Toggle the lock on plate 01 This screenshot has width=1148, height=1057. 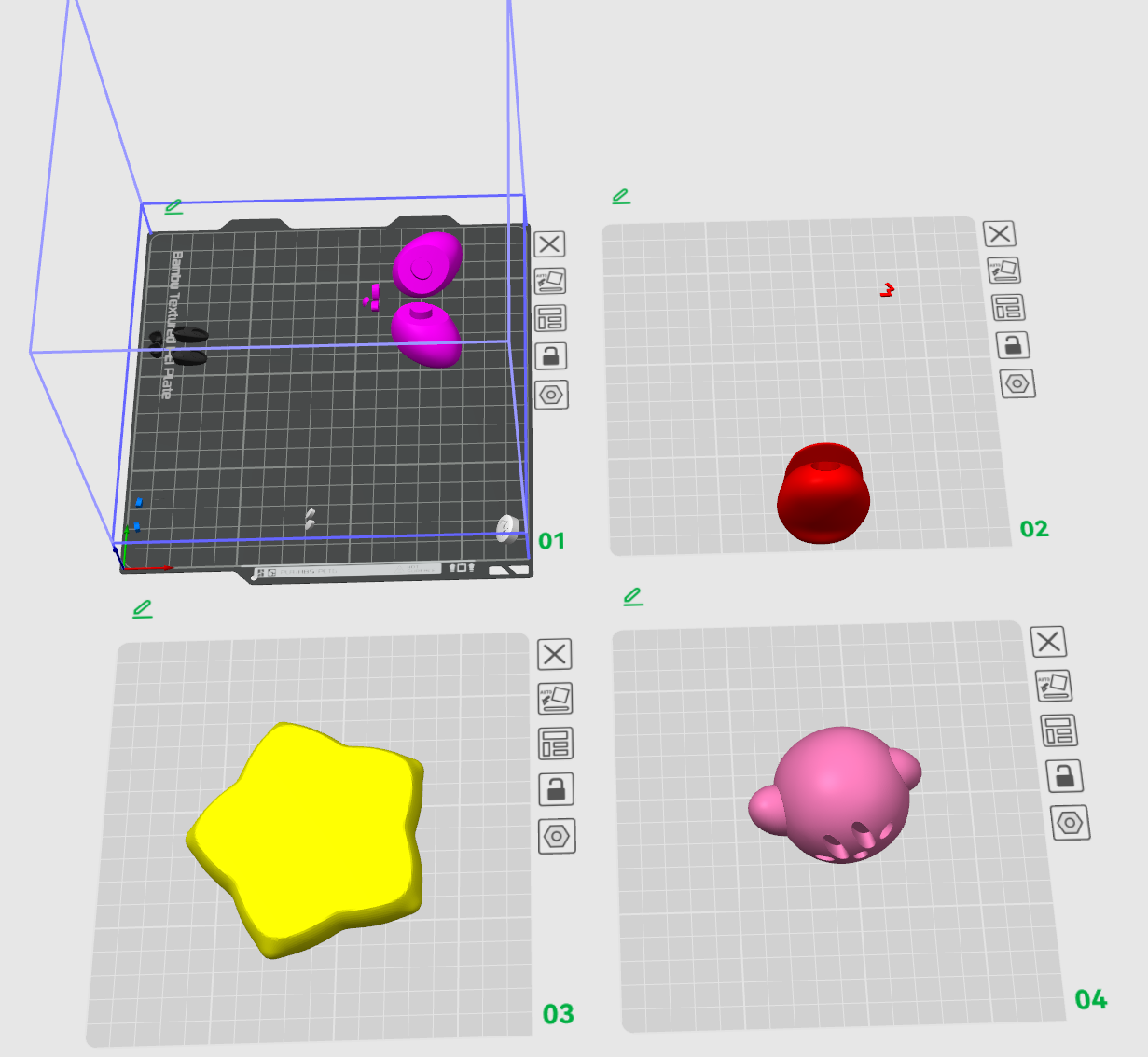click(551, 355)
